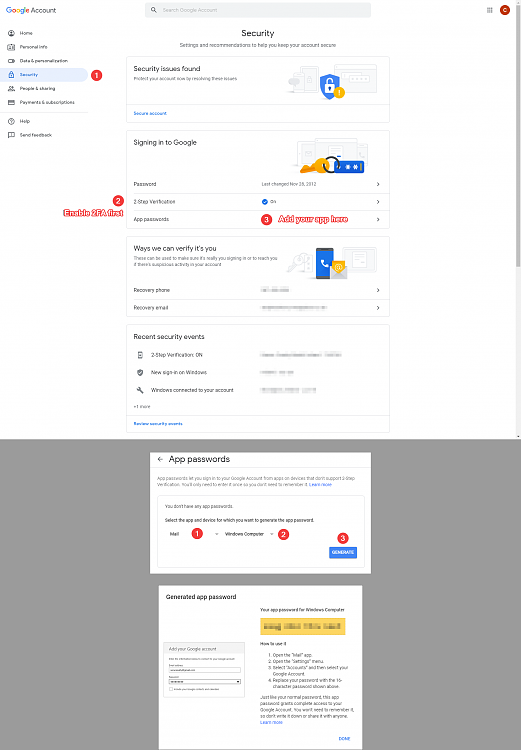Screen dimensions: 521x750
Task: Click '2-Step Verification: ON' event text
Action: (177, 355)
